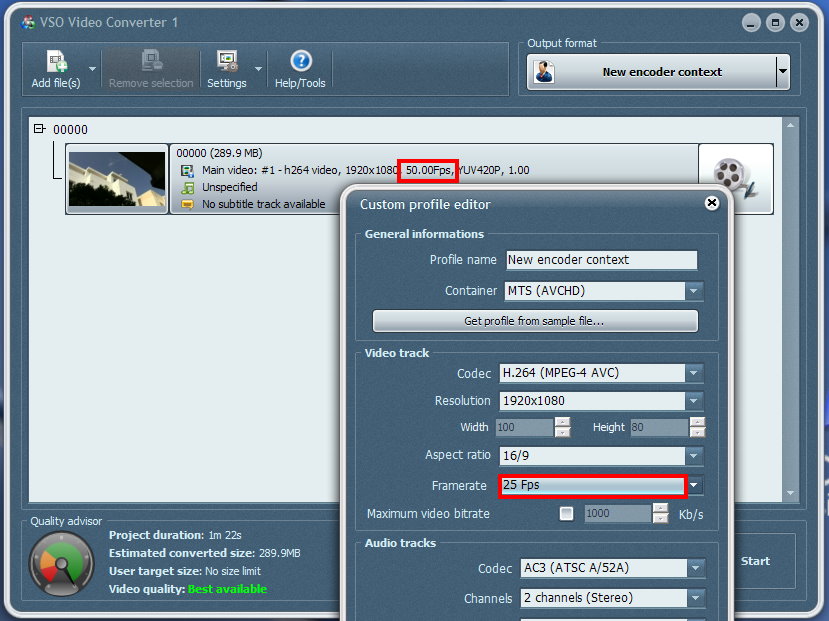Viewport: 829px width, 621px height.
Task: Expand the Settings dropdown arrow
Action: [x=259, y=69]
